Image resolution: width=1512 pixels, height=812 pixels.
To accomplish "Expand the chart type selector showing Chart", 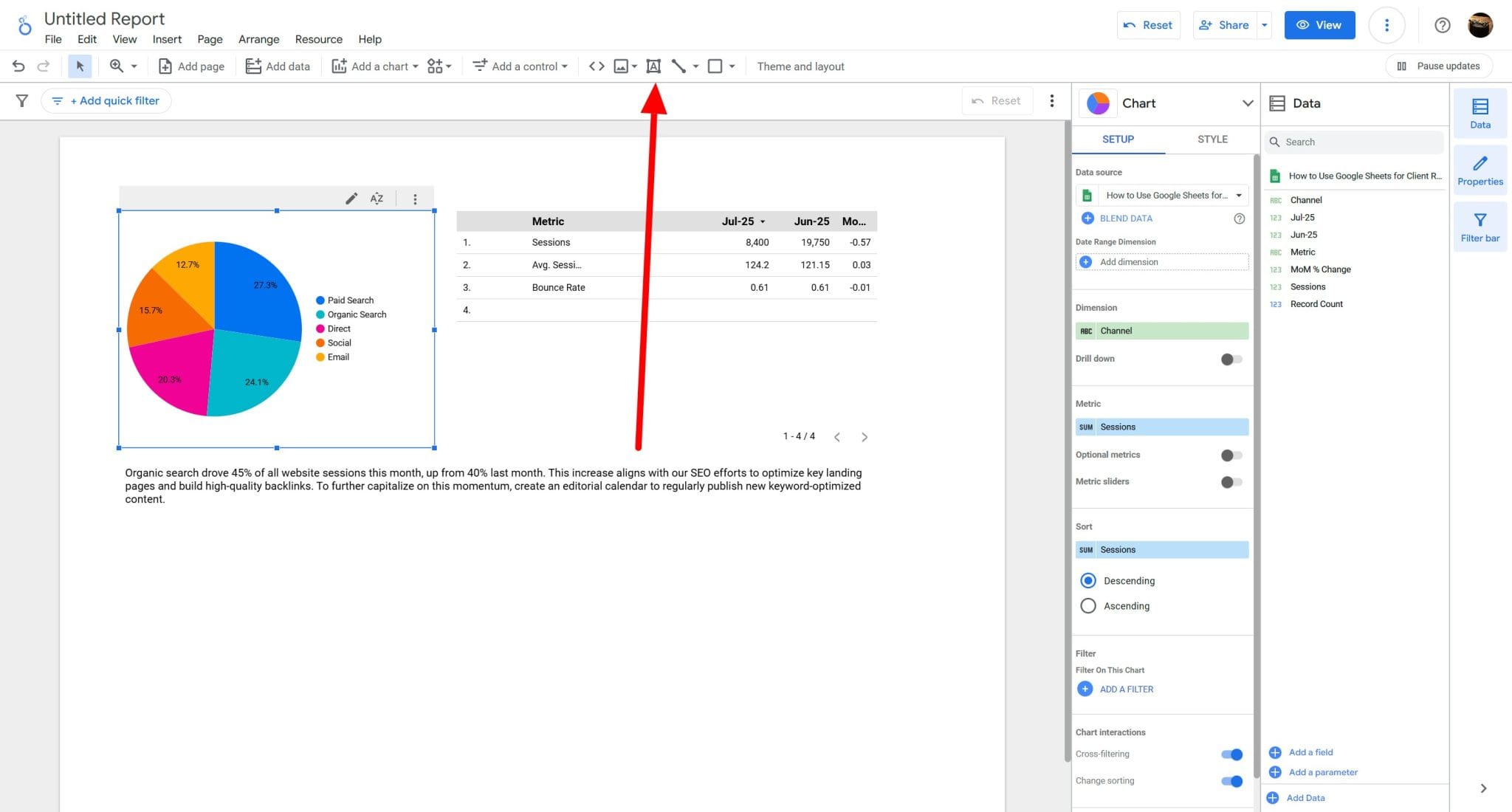I will [1248, 103].
